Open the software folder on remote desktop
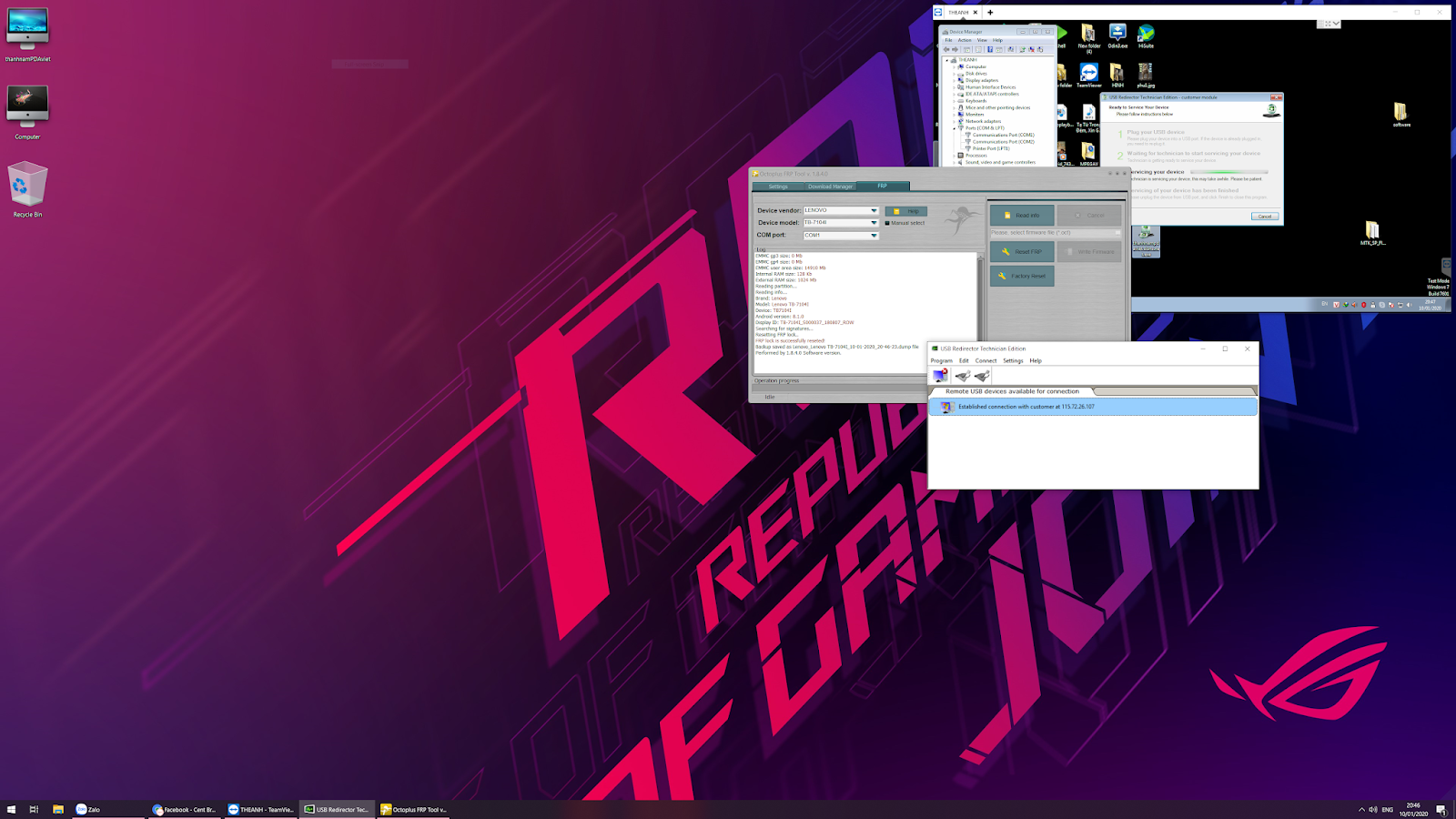 click(1401, 115)
